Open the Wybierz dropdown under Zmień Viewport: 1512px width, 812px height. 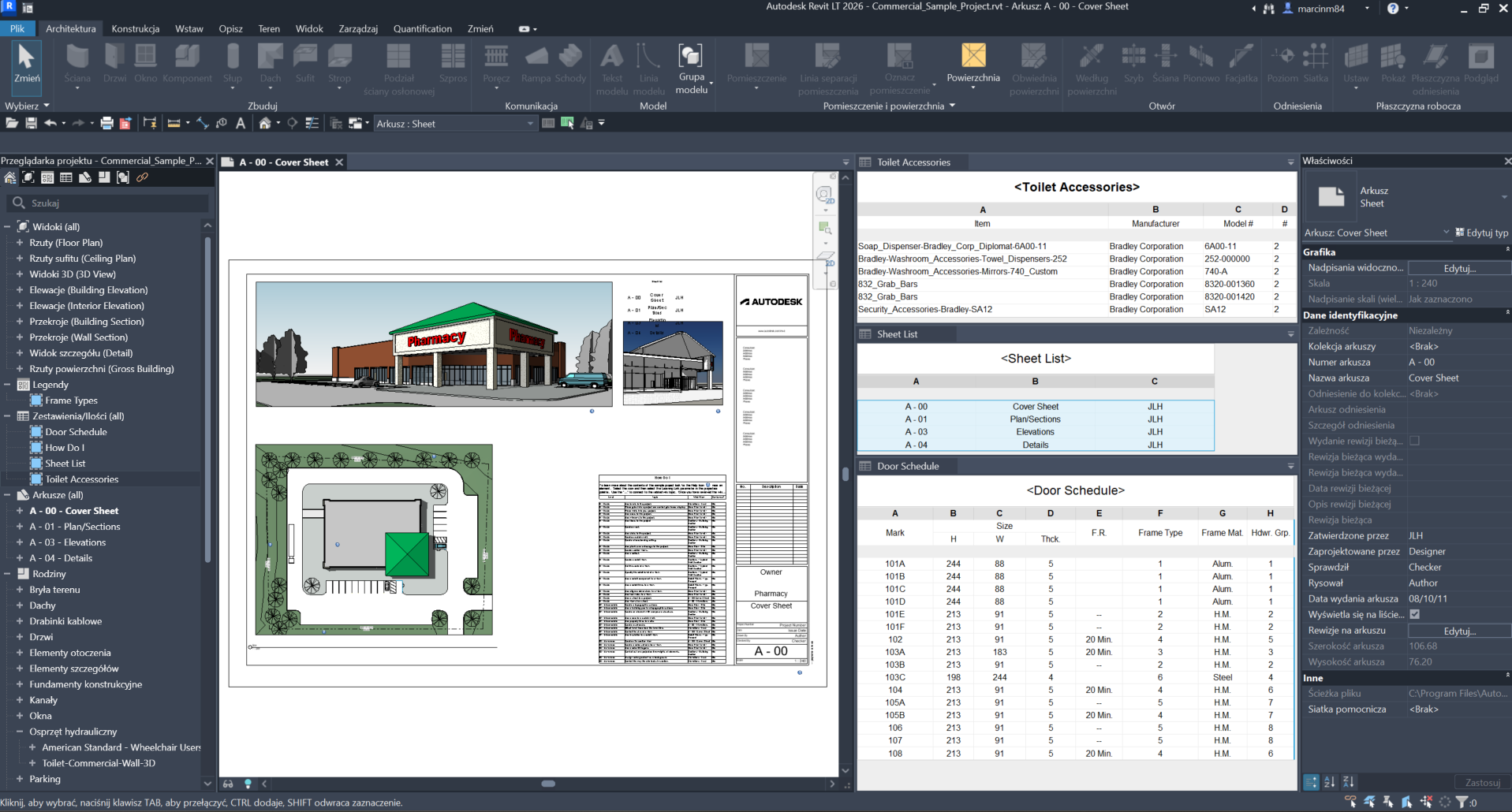click(x=27, y=106)
